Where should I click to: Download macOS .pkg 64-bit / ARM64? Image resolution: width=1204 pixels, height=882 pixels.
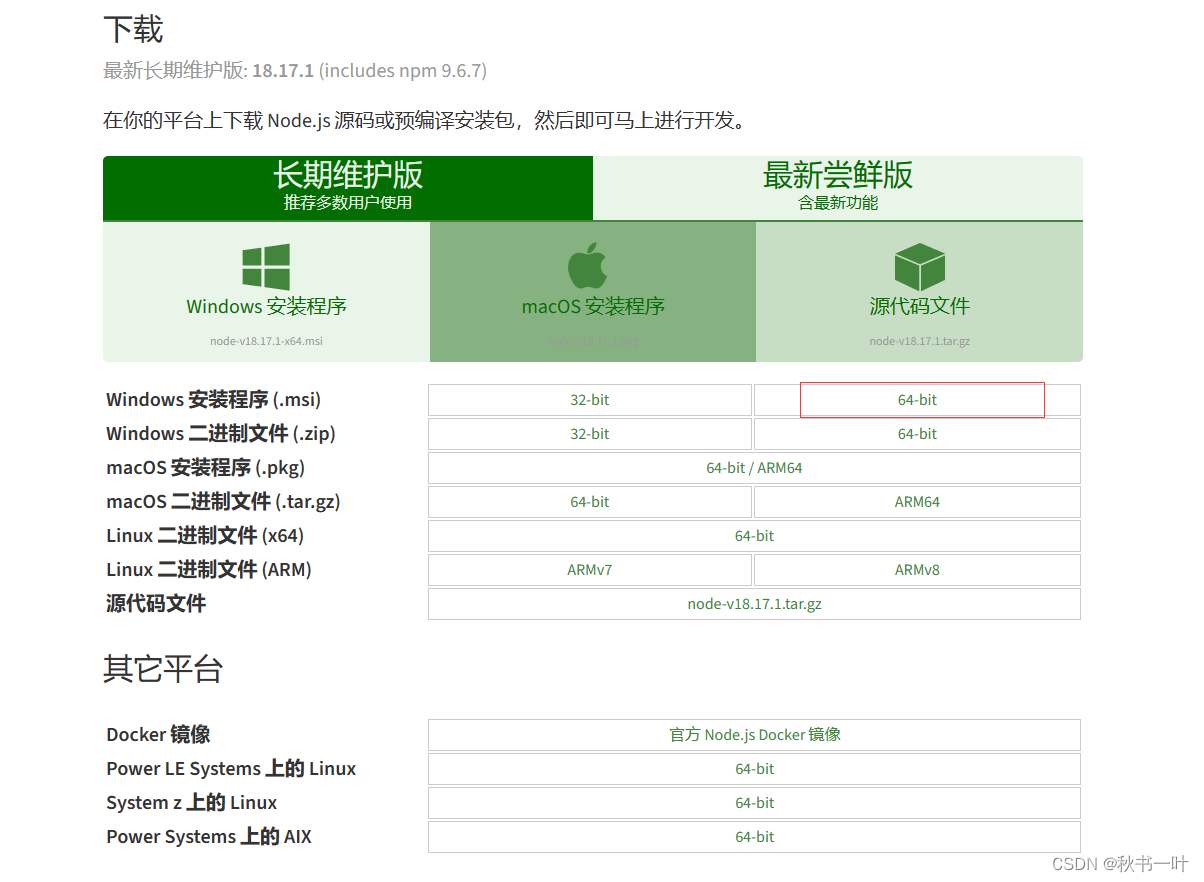[754, 468]
